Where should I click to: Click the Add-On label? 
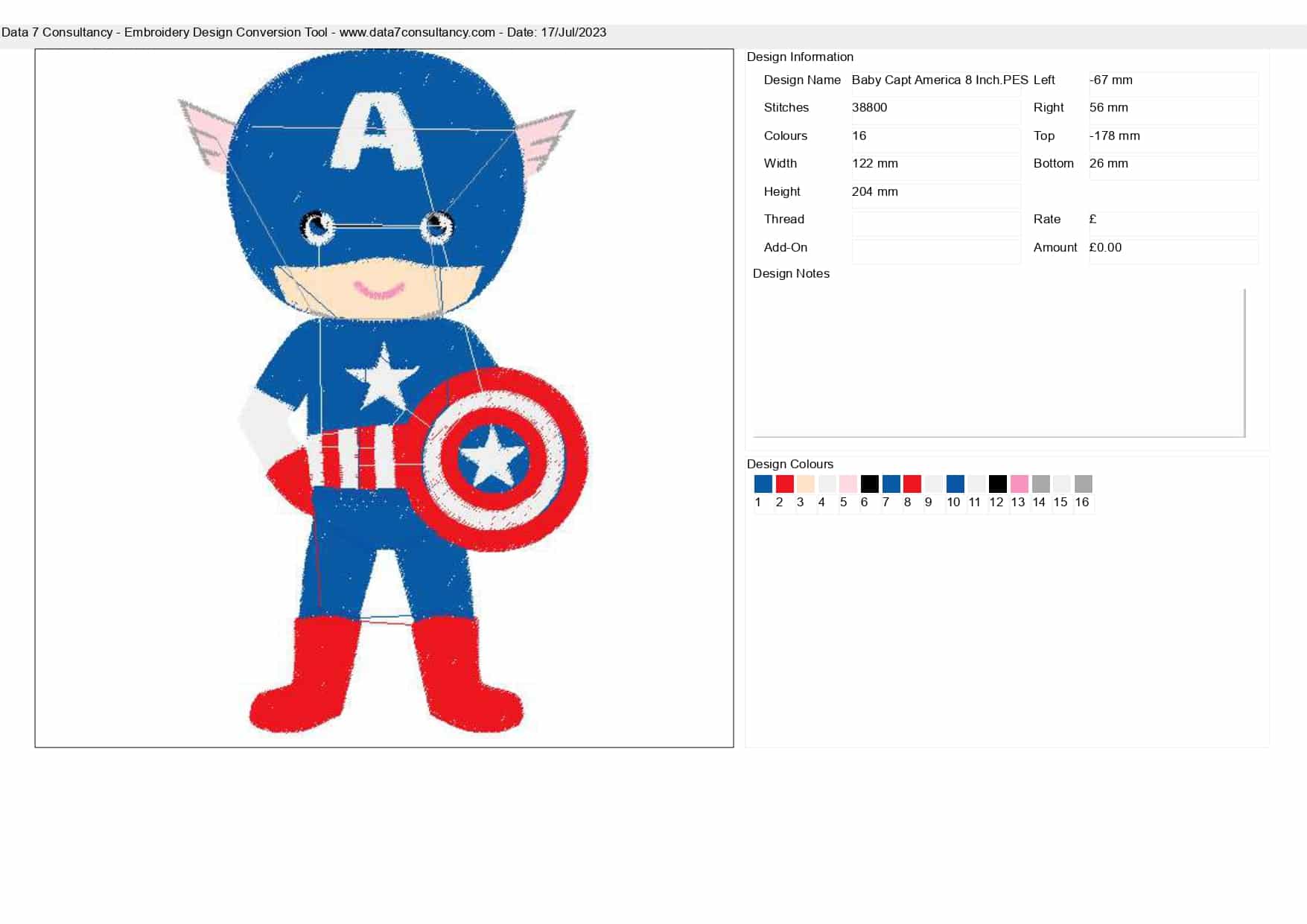click(x=786, y=247)
